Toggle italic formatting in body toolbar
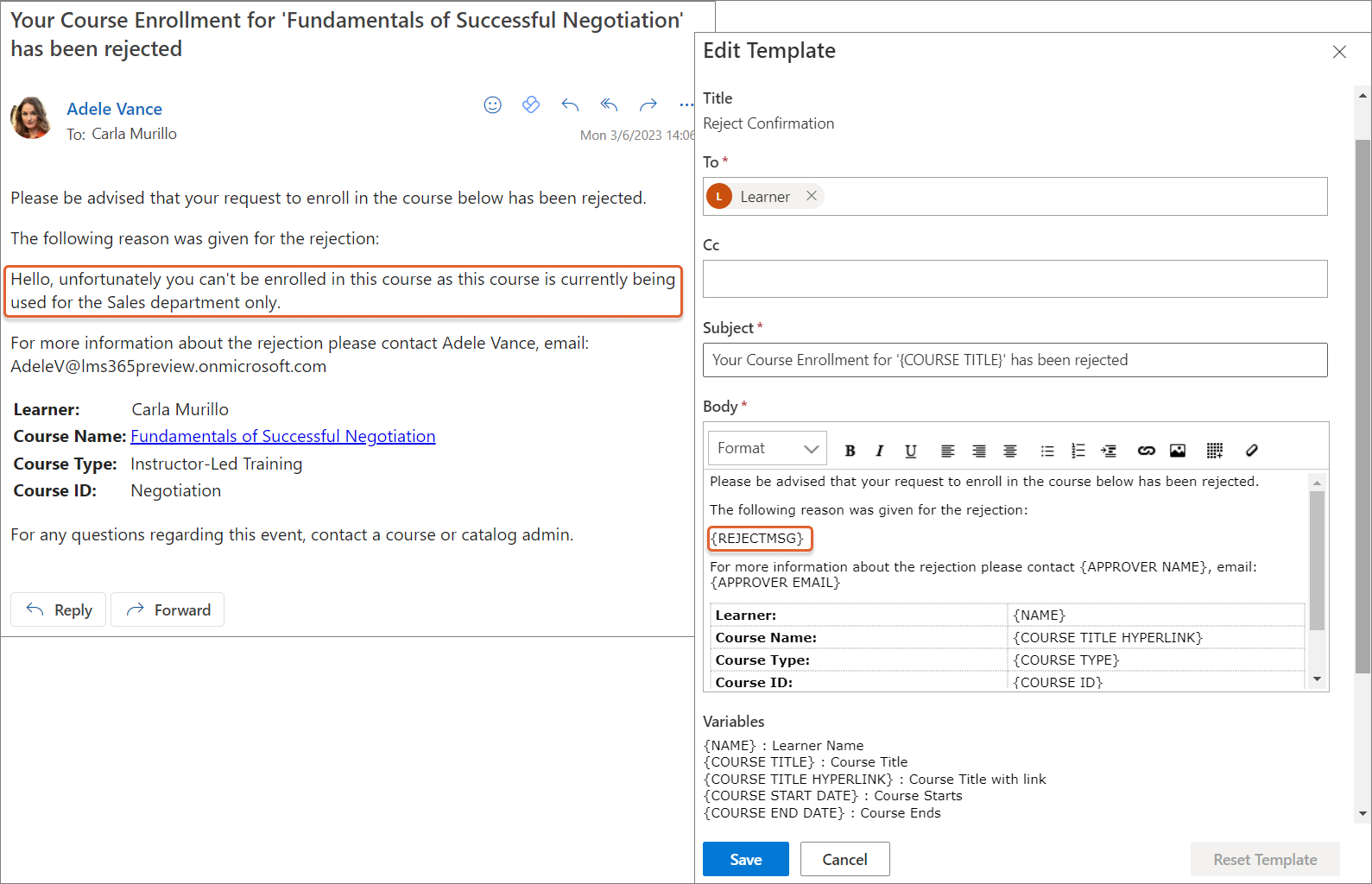The image size is (1372, 884). 879,451
